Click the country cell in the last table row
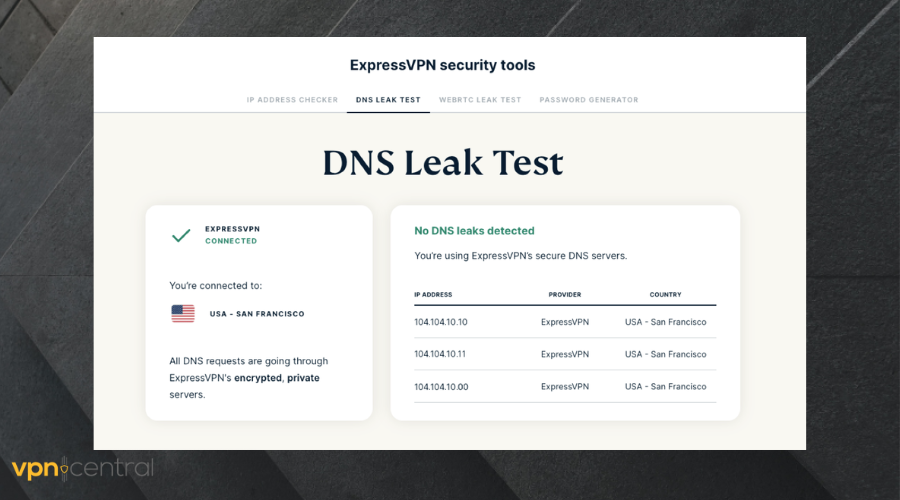Viewport: 900px width, 500px height. click(665, 386)
